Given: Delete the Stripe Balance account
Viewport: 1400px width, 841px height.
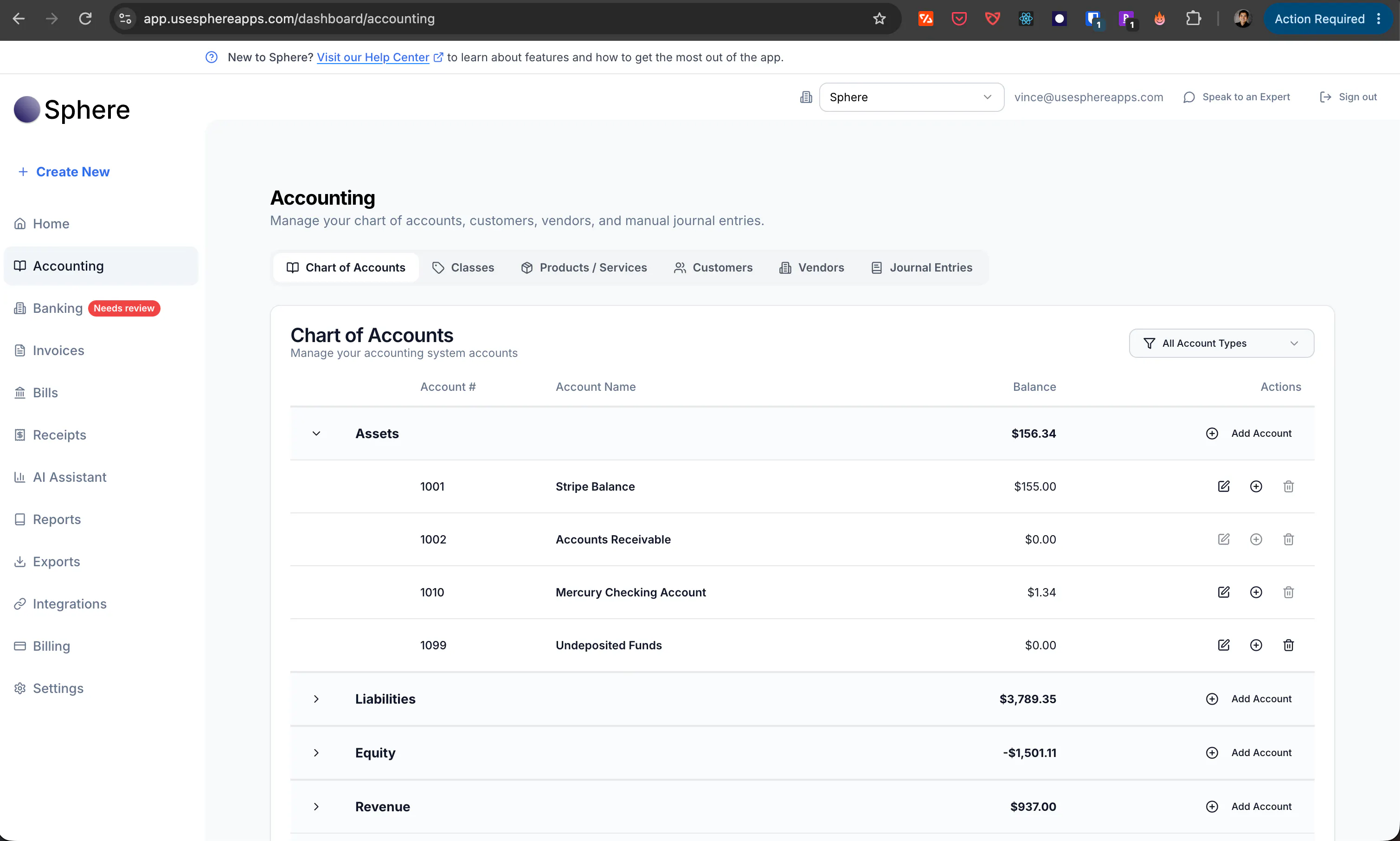Looking at the screenshot, I should click(1288, 486).
